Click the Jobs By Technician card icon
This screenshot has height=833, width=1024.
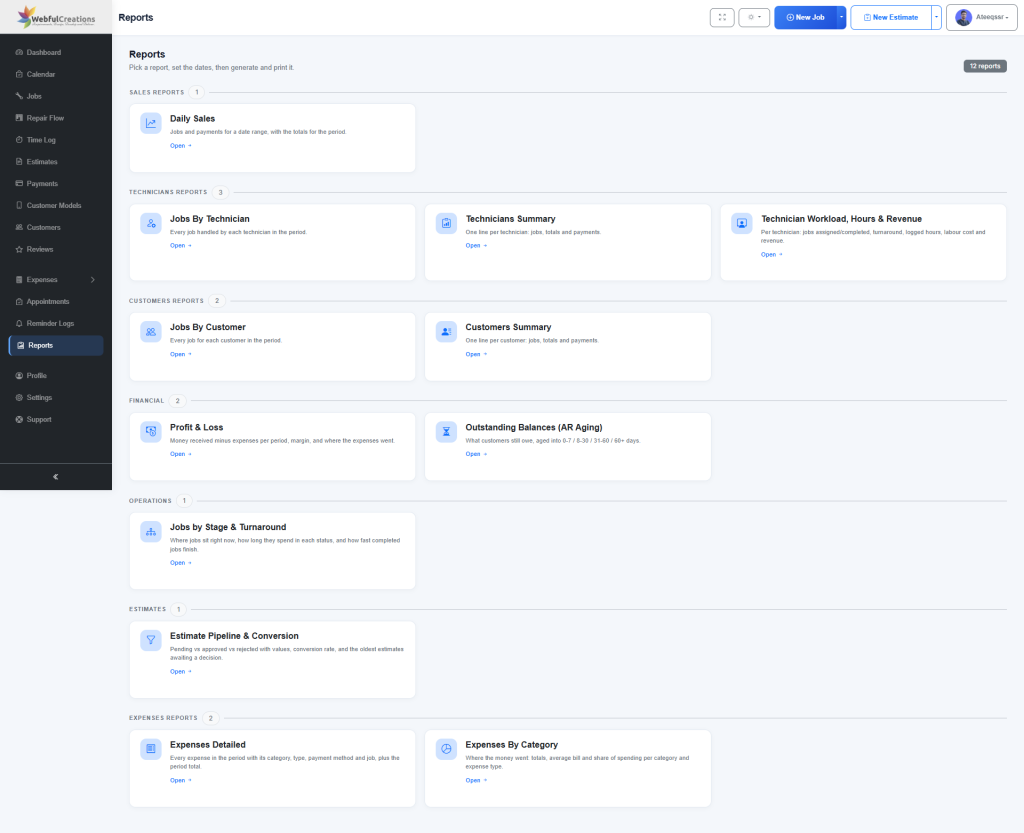tap(151, 223)
